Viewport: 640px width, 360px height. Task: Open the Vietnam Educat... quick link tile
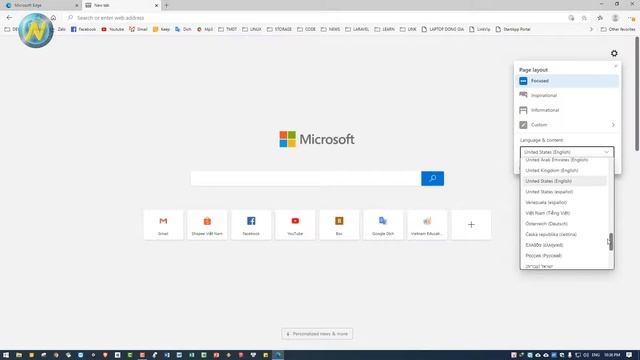point(427,225)
